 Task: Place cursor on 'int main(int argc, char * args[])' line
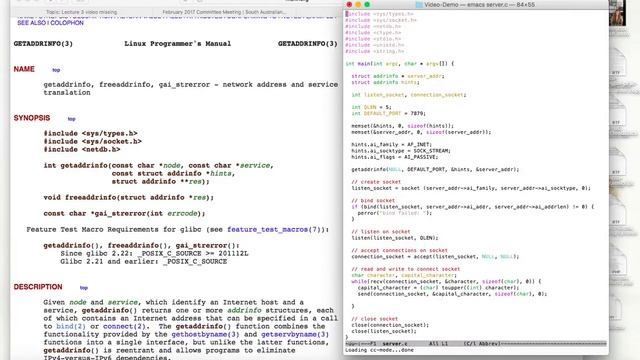click(400, 64)
